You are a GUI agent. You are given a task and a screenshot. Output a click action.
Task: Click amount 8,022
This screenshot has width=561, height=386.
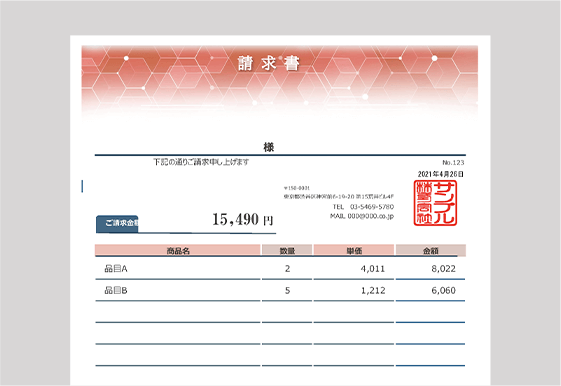coord(444,269)
